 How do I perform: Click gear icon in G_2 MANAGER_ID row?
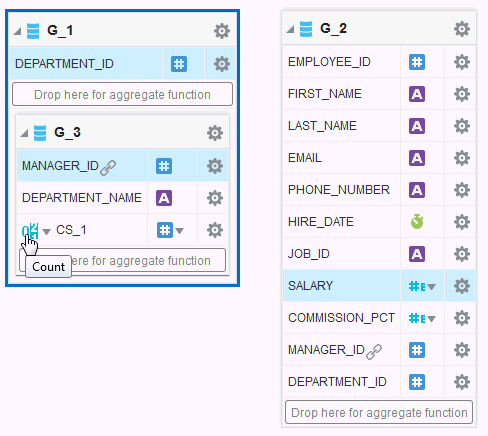462,350
